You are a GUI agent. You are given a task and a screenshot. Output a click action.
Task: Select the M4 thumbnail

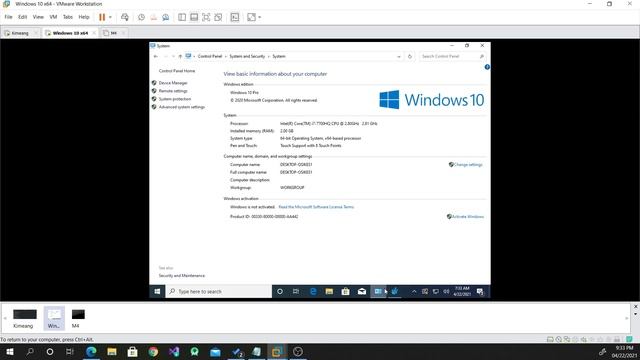(x=78, y=318)
